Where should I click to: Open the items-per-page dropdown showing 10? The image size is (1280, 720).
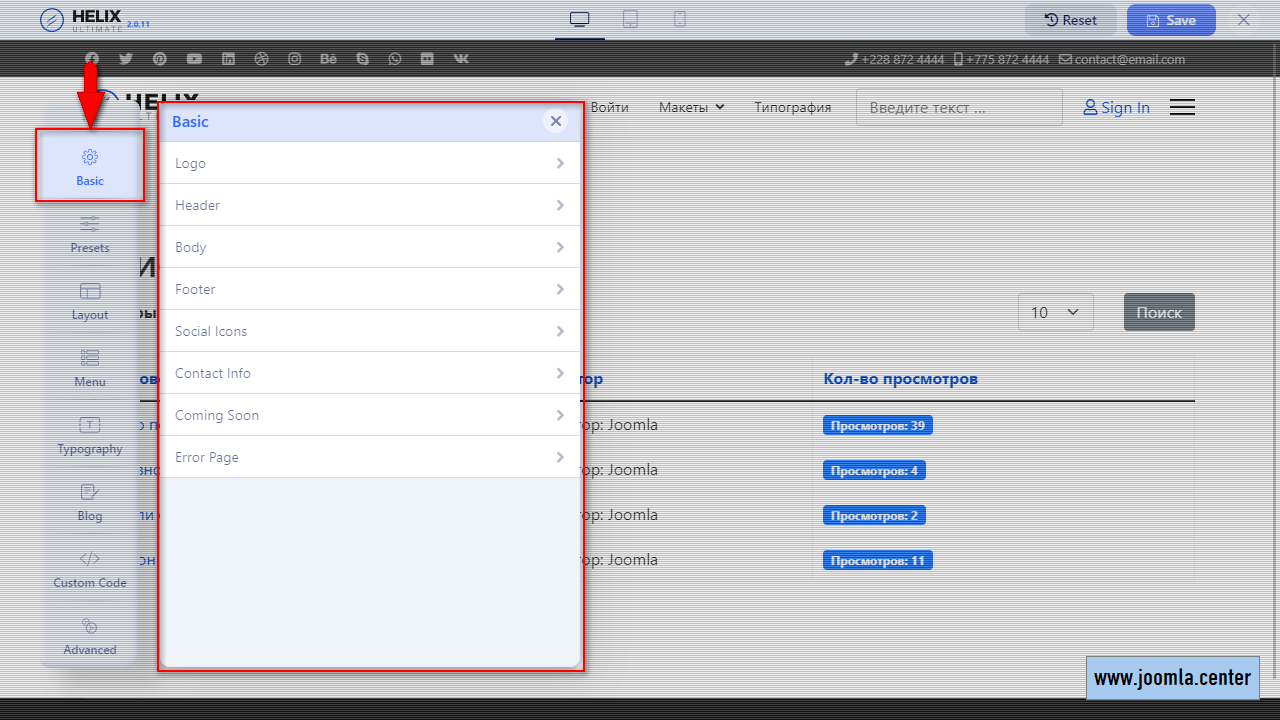tap(1055, 312)
